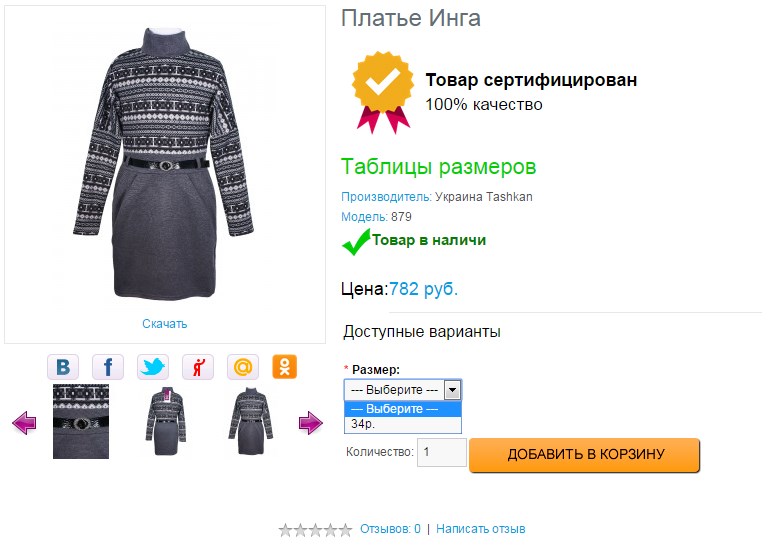
Task: Select the '--- Выберите ---' highlighted option
Action: 402,409
